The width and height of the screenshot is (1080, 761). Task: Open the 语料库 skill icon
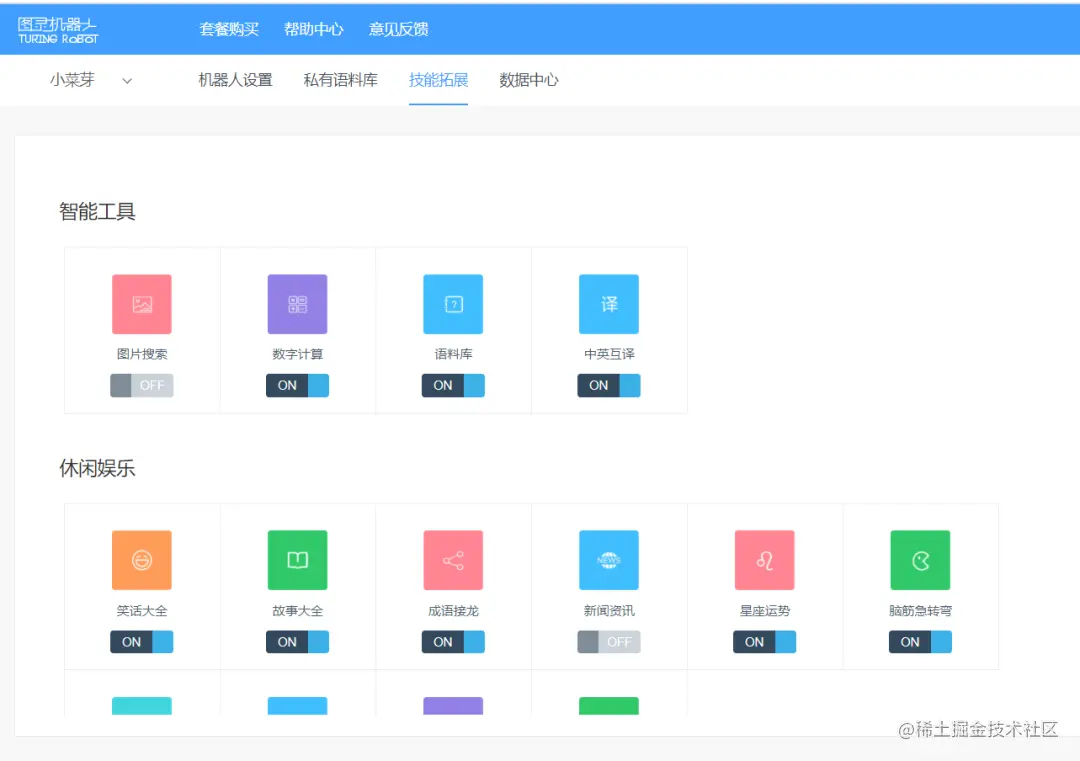point(453,304)
